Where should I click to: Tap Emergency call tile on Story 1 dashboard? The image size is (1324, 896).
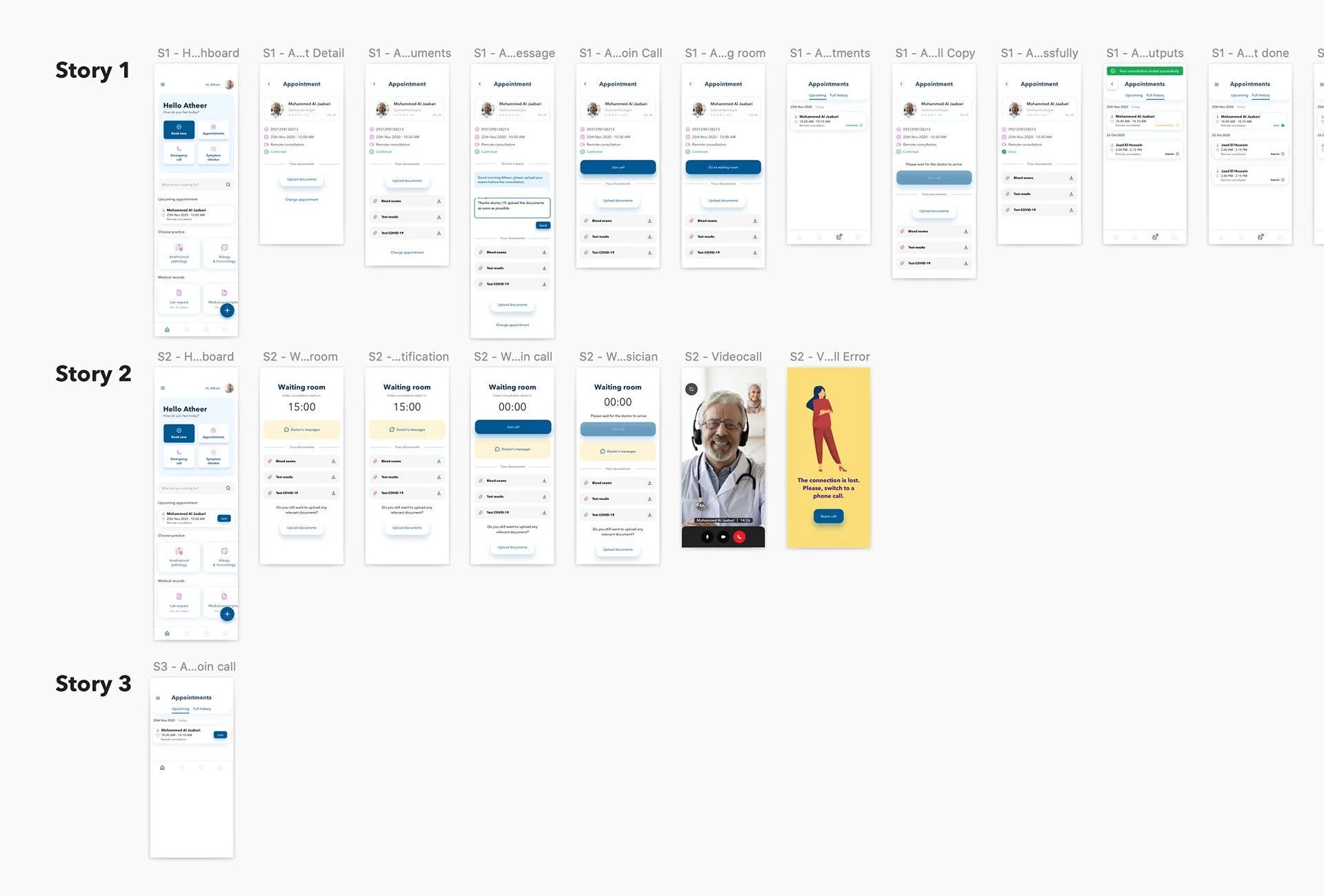point(179,153)
